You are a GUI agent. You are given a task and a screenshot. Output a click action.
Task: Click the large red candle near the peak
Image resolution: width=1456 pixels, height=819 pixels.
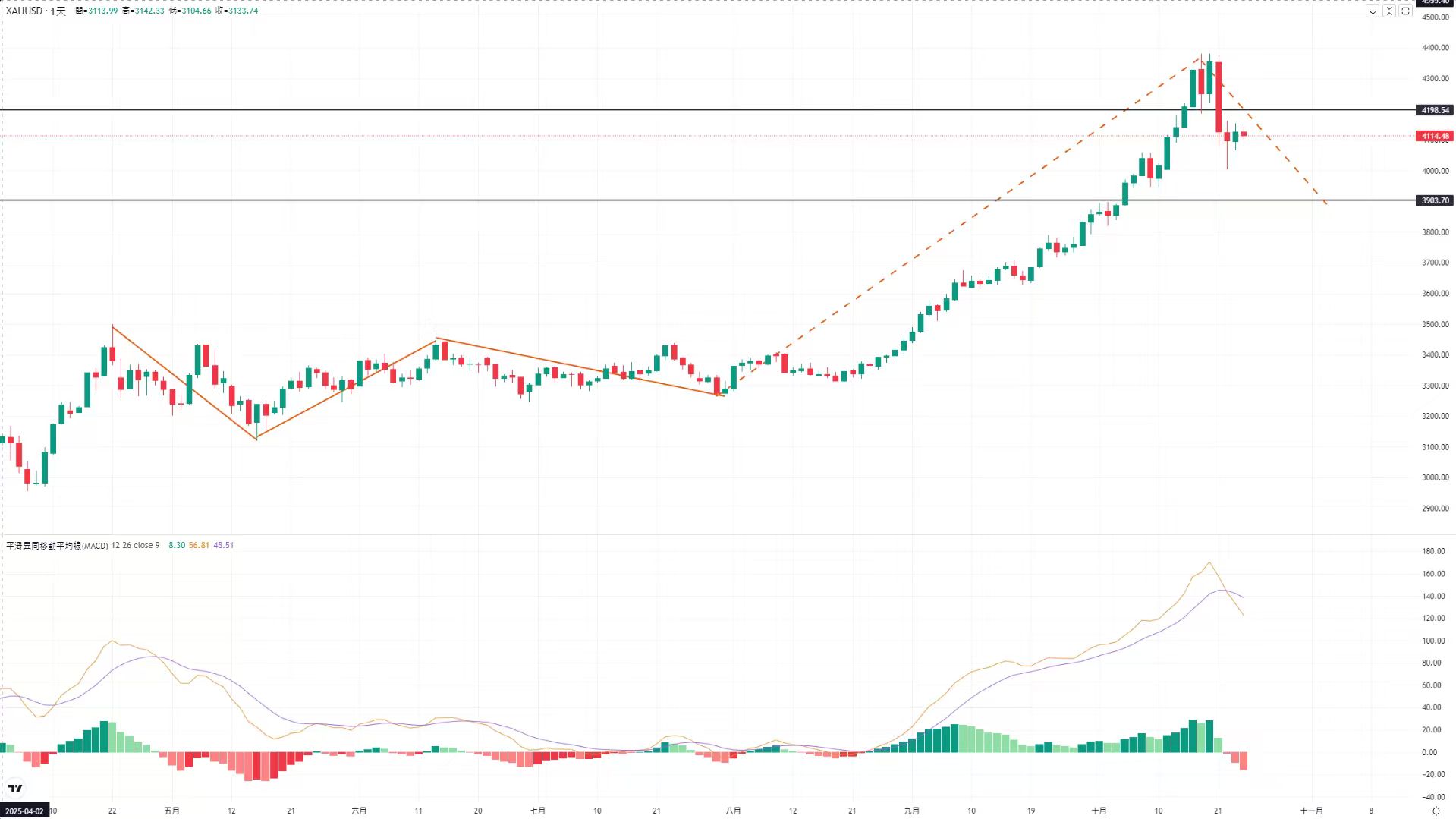tap(1219, 97)
